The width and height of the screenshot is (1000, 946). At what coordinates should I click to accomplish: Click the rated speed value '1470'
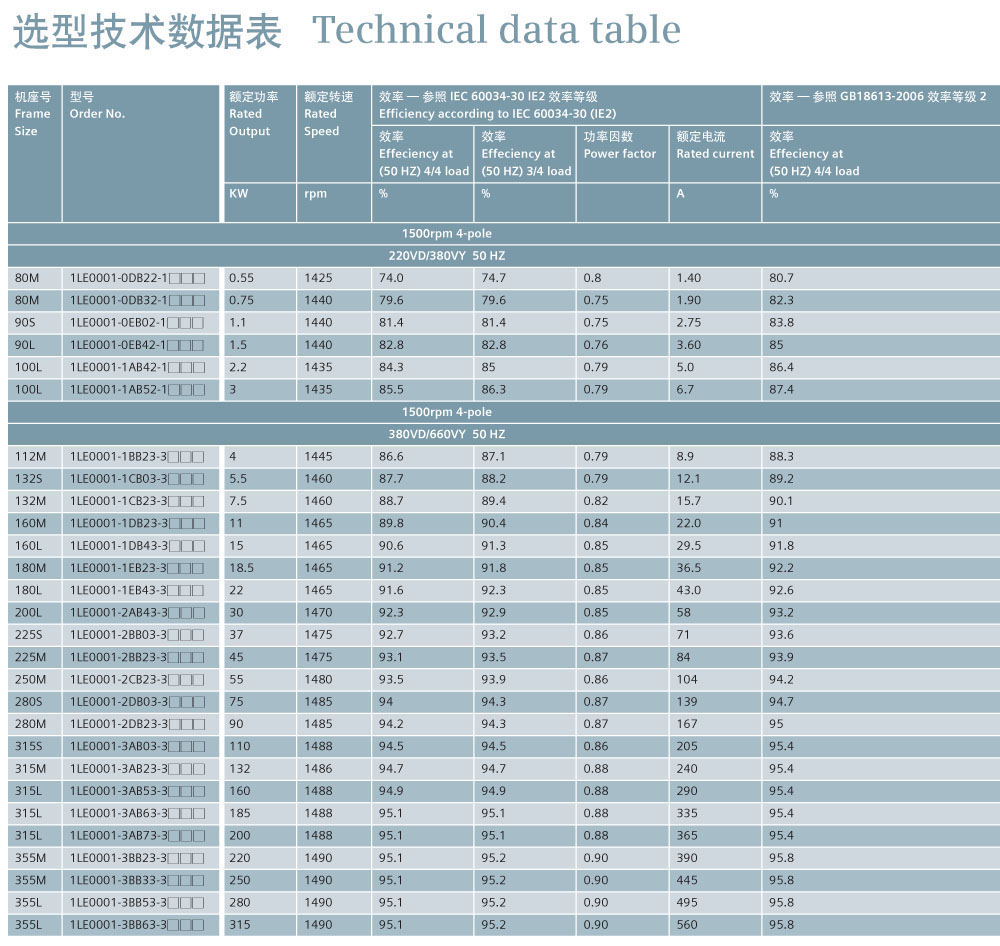318,612
